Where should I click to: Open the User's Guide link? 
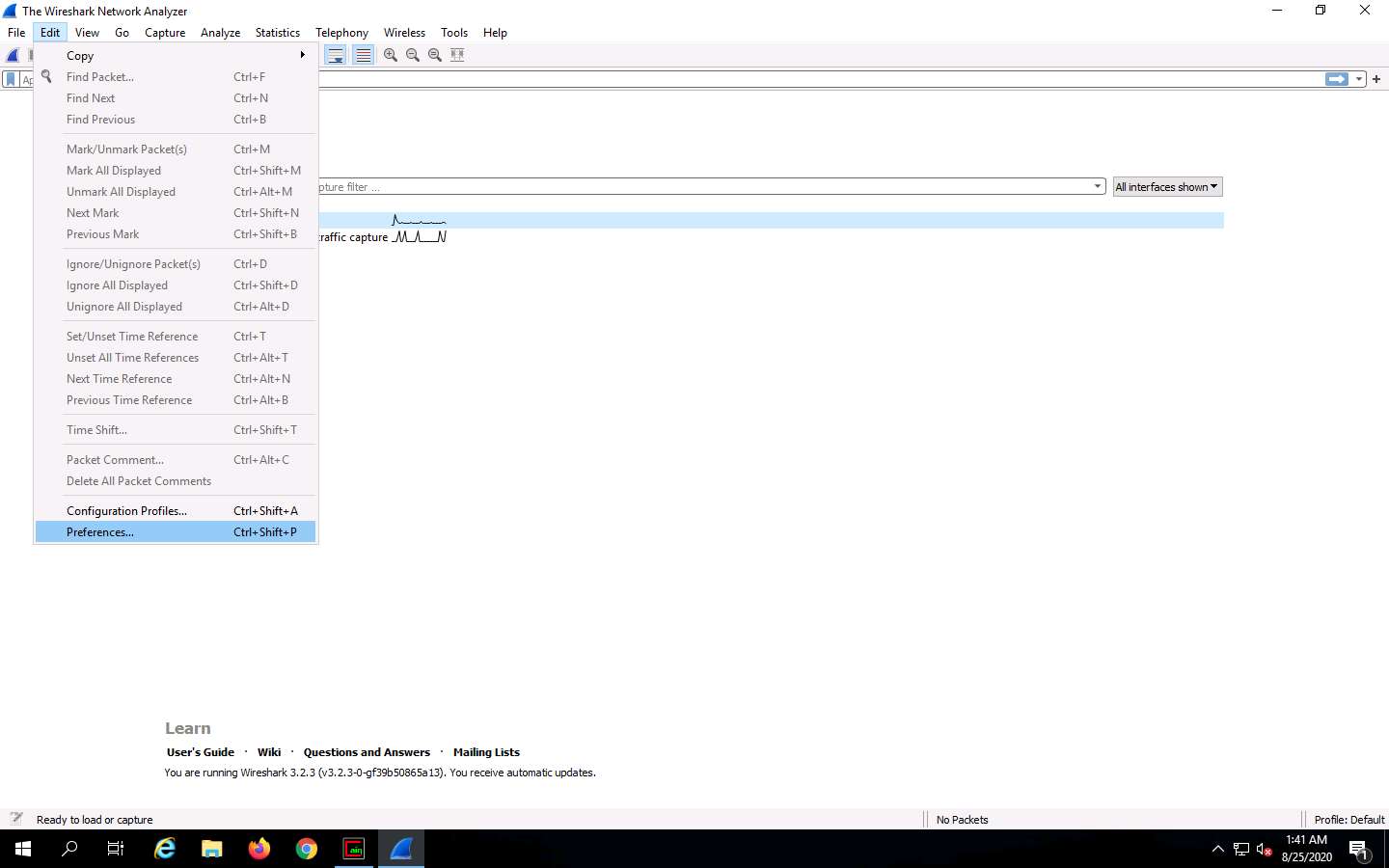tap(201, 752)
